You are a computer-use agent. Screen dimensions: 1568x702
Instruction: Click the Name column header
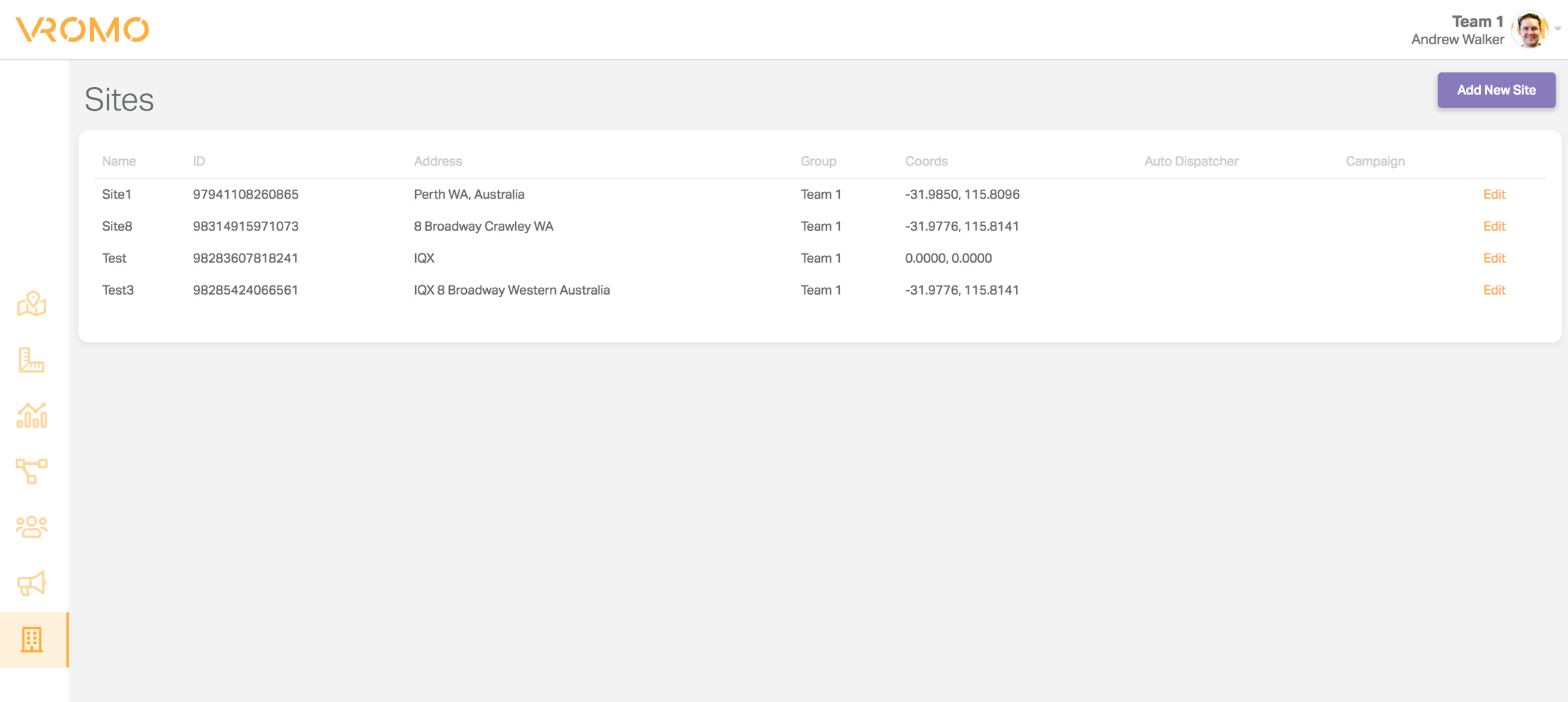[x=119, y=161]
